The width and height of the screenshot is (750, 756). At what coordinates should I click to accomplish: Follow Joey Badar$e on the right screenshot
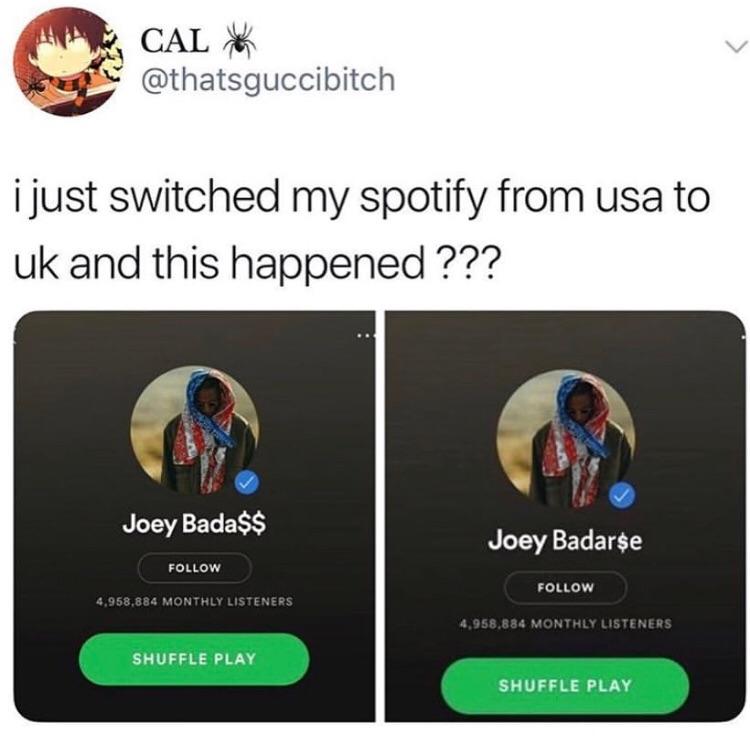click(566, 587)
